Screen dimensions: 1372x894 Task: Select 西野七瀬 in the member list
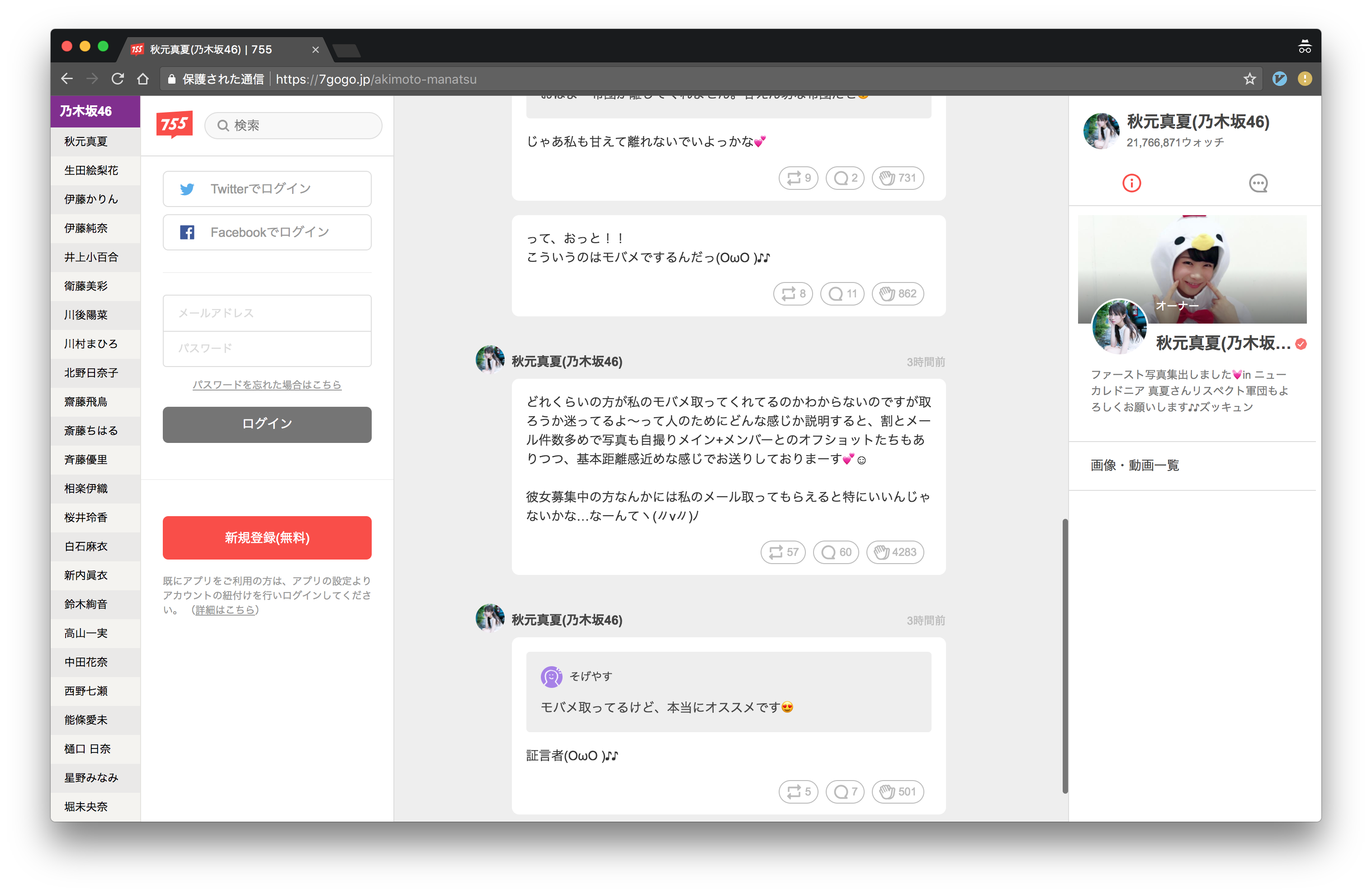pos(86,691)
